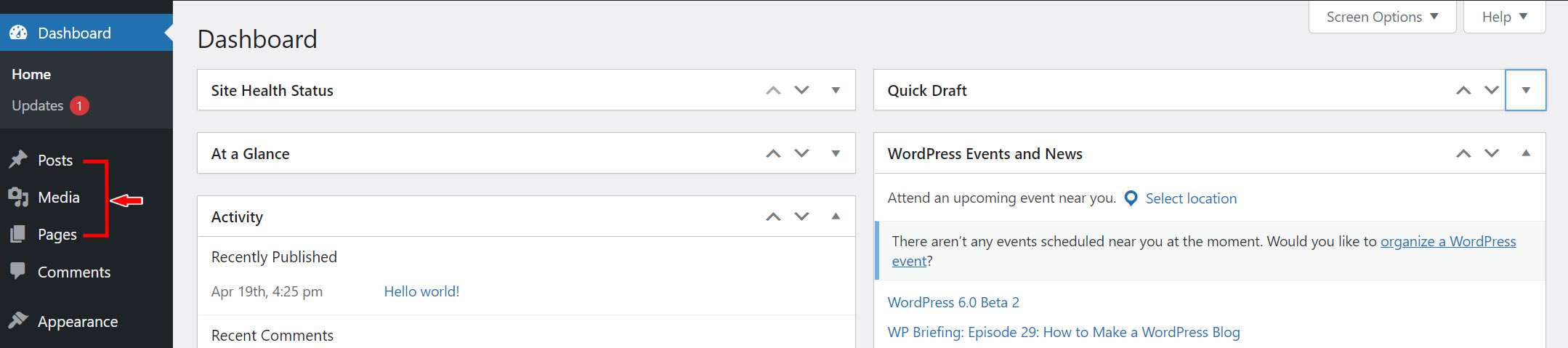Collapse the WordPress Events and News panel
Viewport: 1568px width, 348px height.
click(x=1526, y=153)
